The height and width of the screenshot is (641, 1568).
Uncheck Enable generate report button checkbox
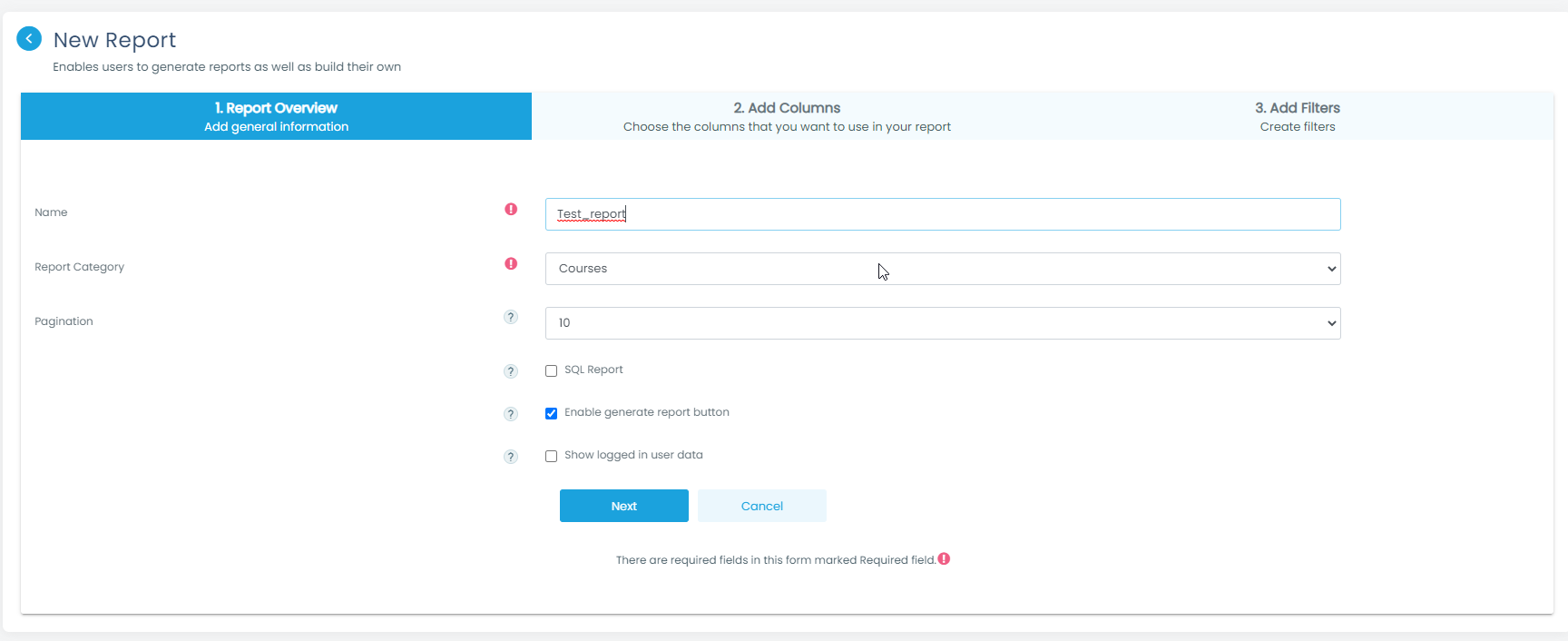[x=551, y=413]
